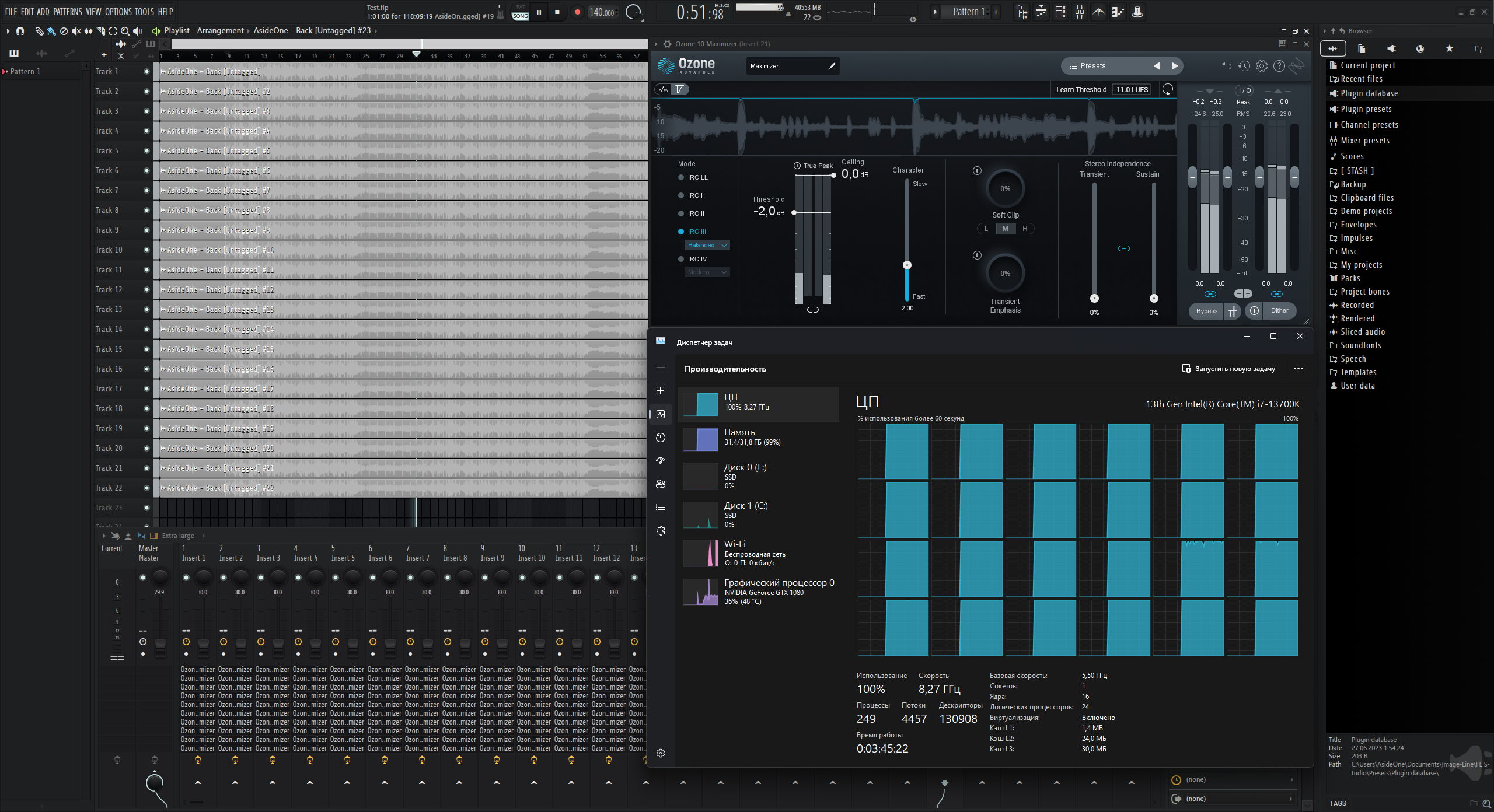Click the tempo field showing 140.000
Image resolution: width=1494 pixels, height=812 pixels.
tap(602, 12)
